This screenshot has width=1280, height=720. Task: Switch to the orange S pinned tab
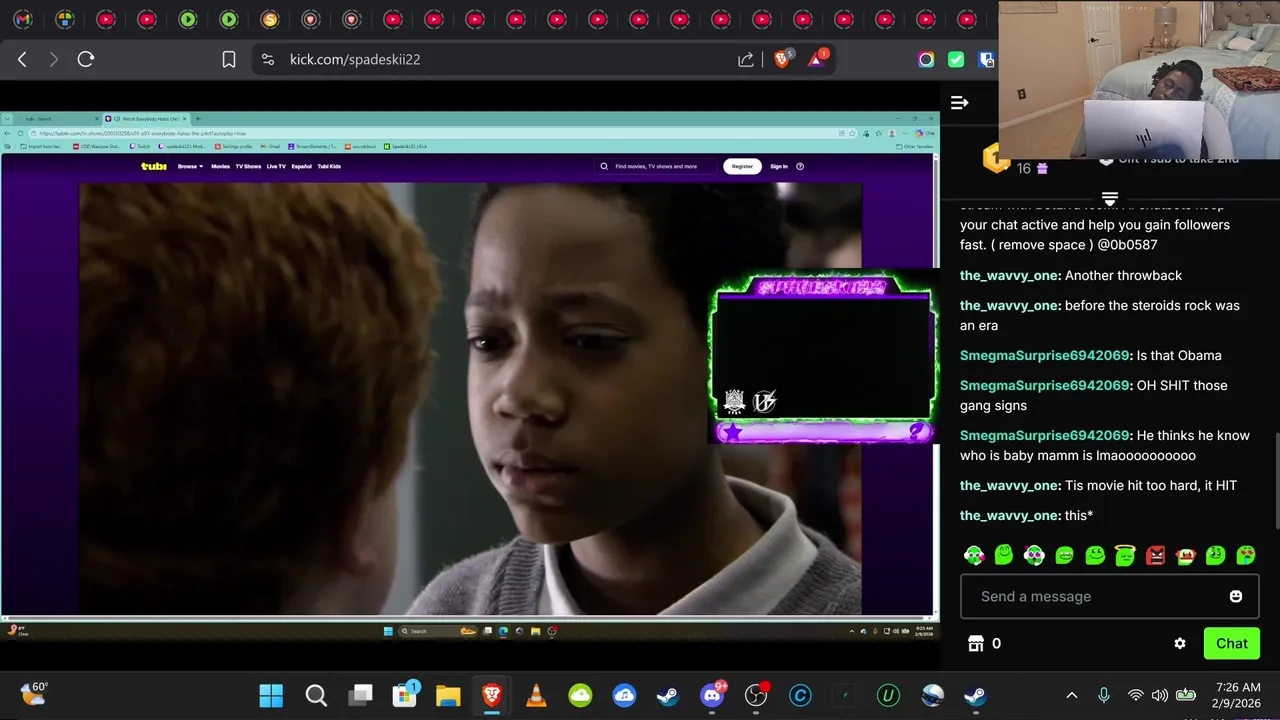269,19
